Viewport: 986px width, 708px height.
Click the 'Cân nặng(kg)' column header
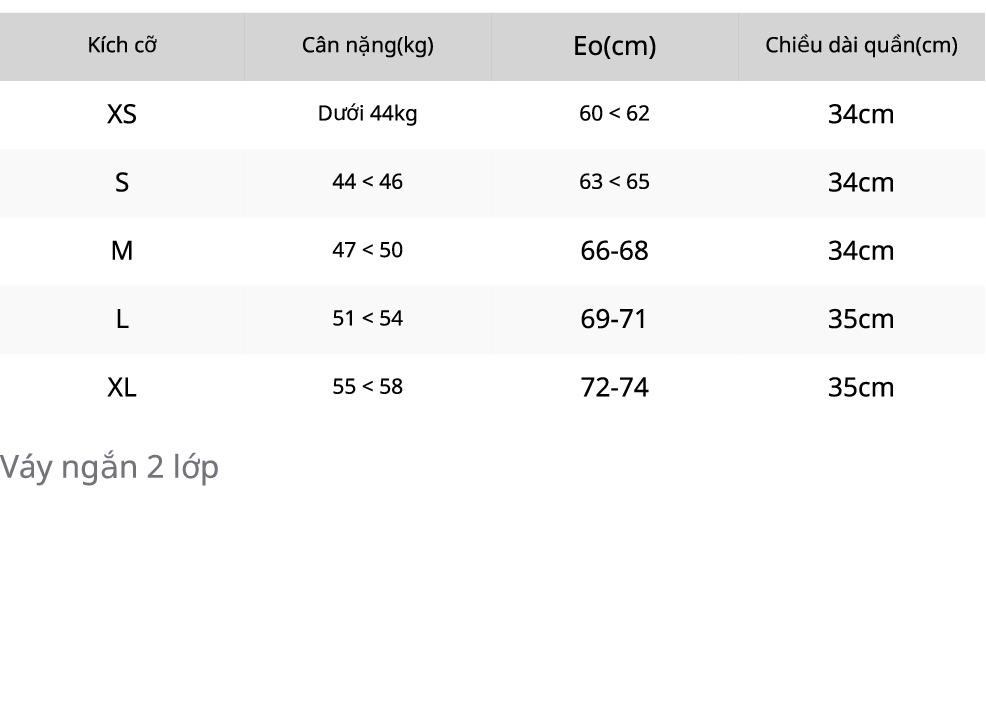tap(368, 45)
